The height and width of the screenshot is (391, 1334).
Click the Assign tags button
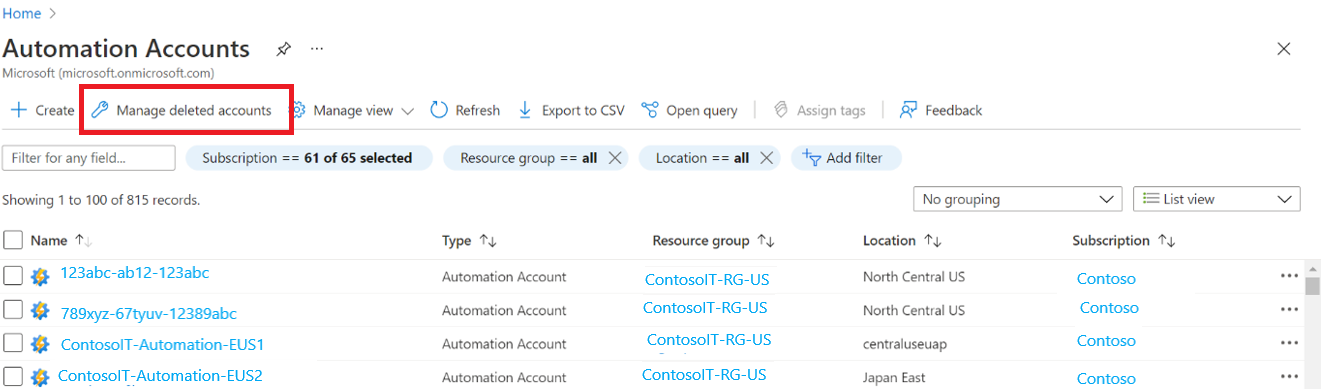(820, 110)
